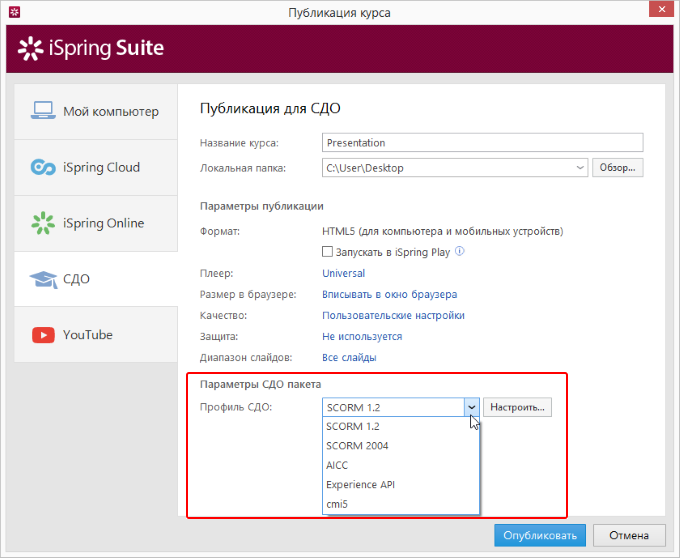Switch to the YouTube tab

click(96, 335)
